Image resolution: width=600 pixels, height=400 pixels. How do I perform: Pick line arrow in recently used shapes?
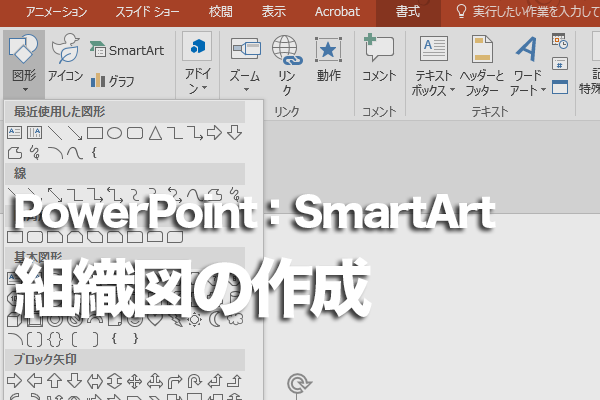(x=75, y=133)
